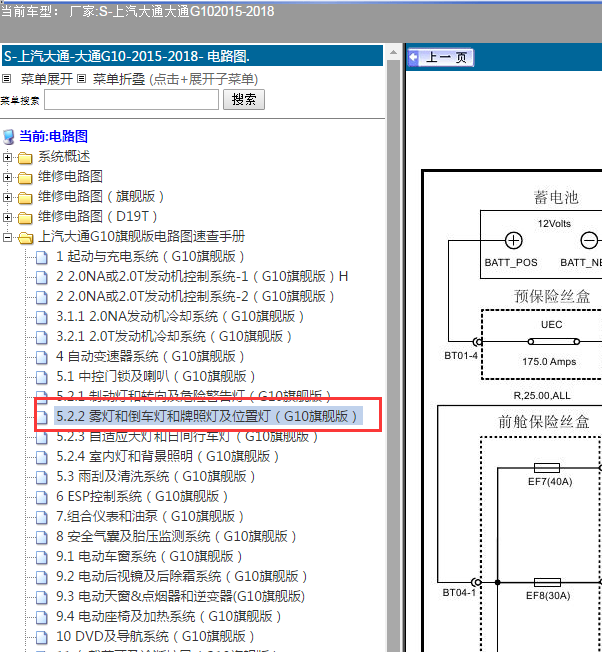
Task: Focus the 菜单搜索 input field
Action: click(131, 100)
